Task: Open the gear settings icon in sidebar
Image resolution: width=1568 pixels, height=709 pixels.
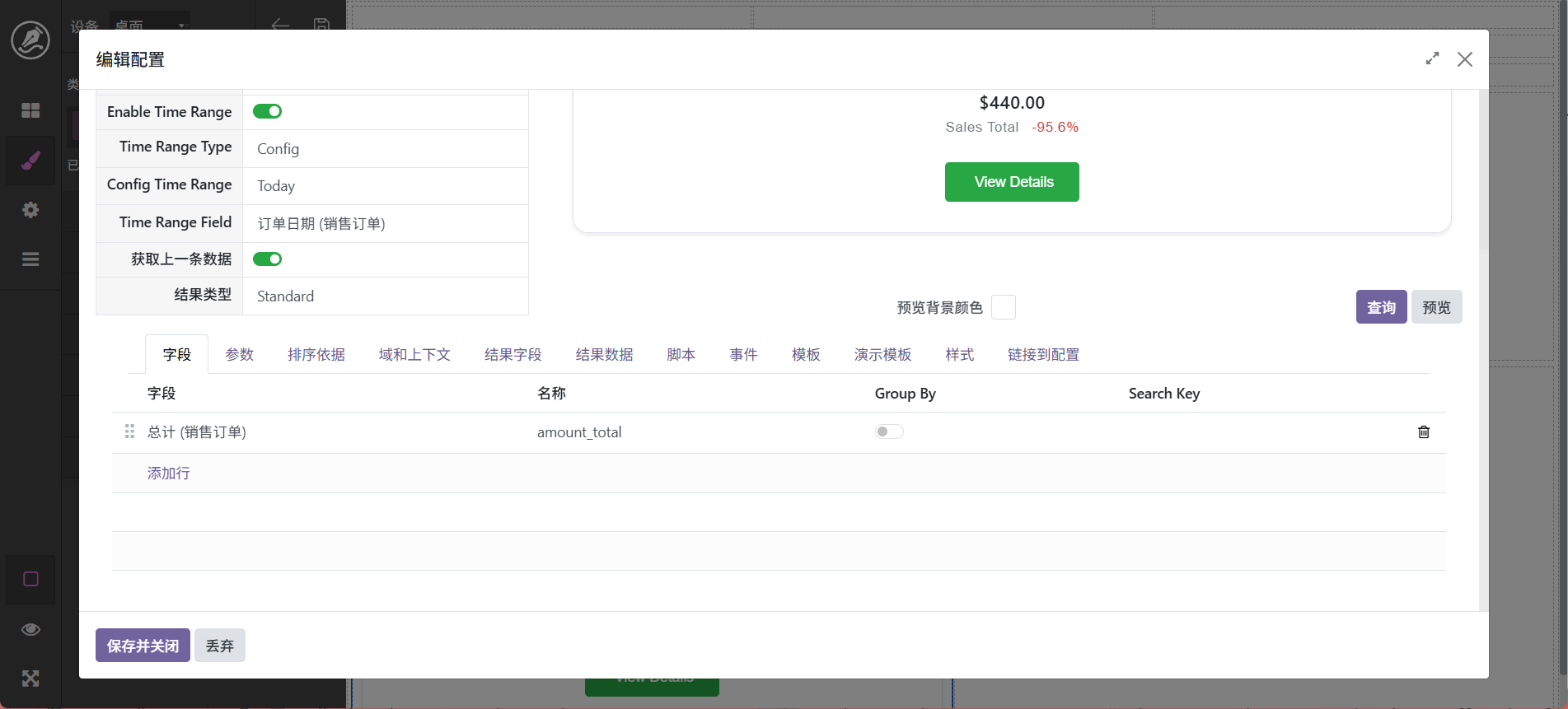Action: point(30,210)
